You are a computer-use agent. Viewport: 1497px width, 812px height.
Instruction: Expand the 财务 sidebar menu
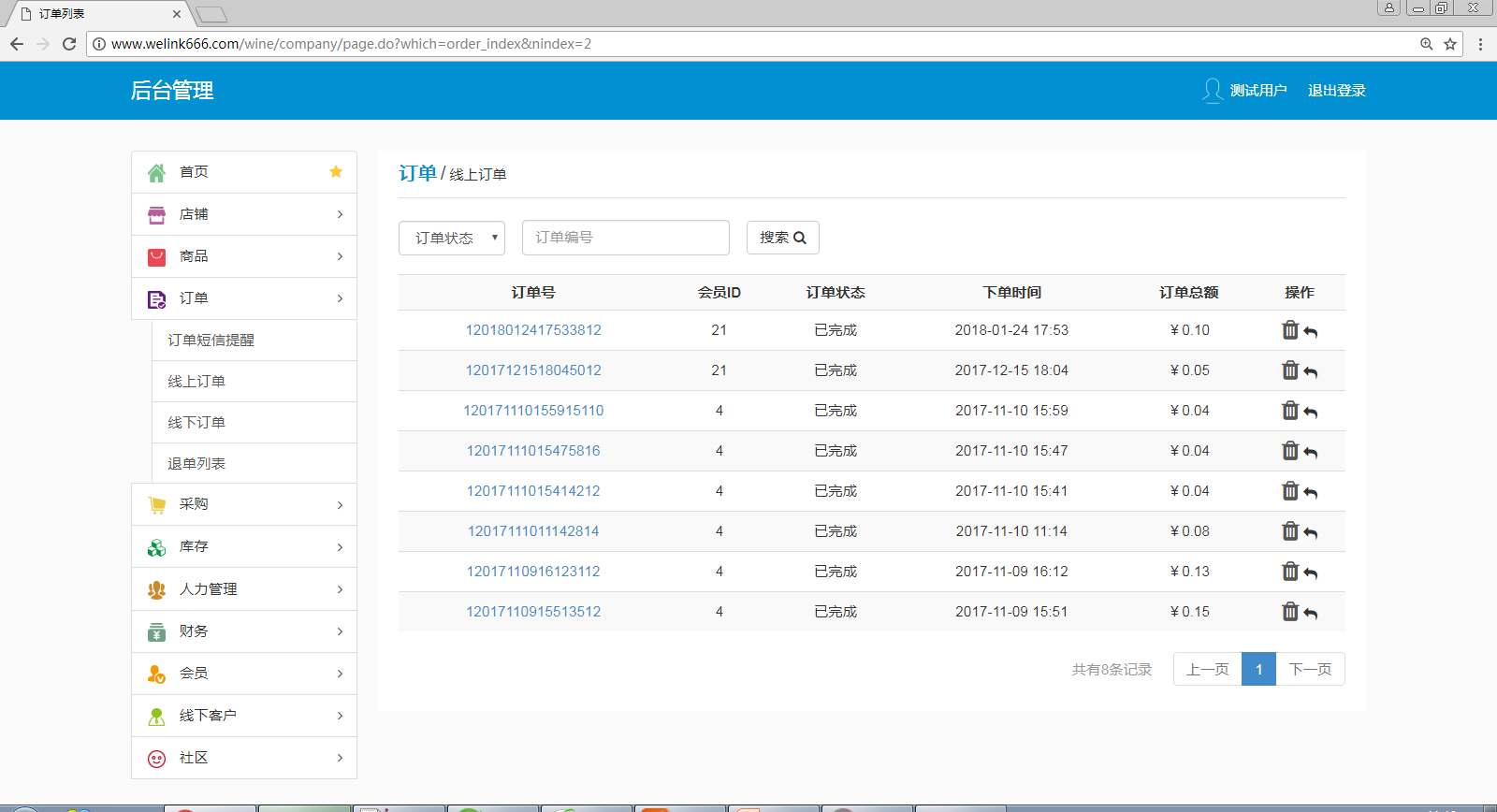click(340, 631)
